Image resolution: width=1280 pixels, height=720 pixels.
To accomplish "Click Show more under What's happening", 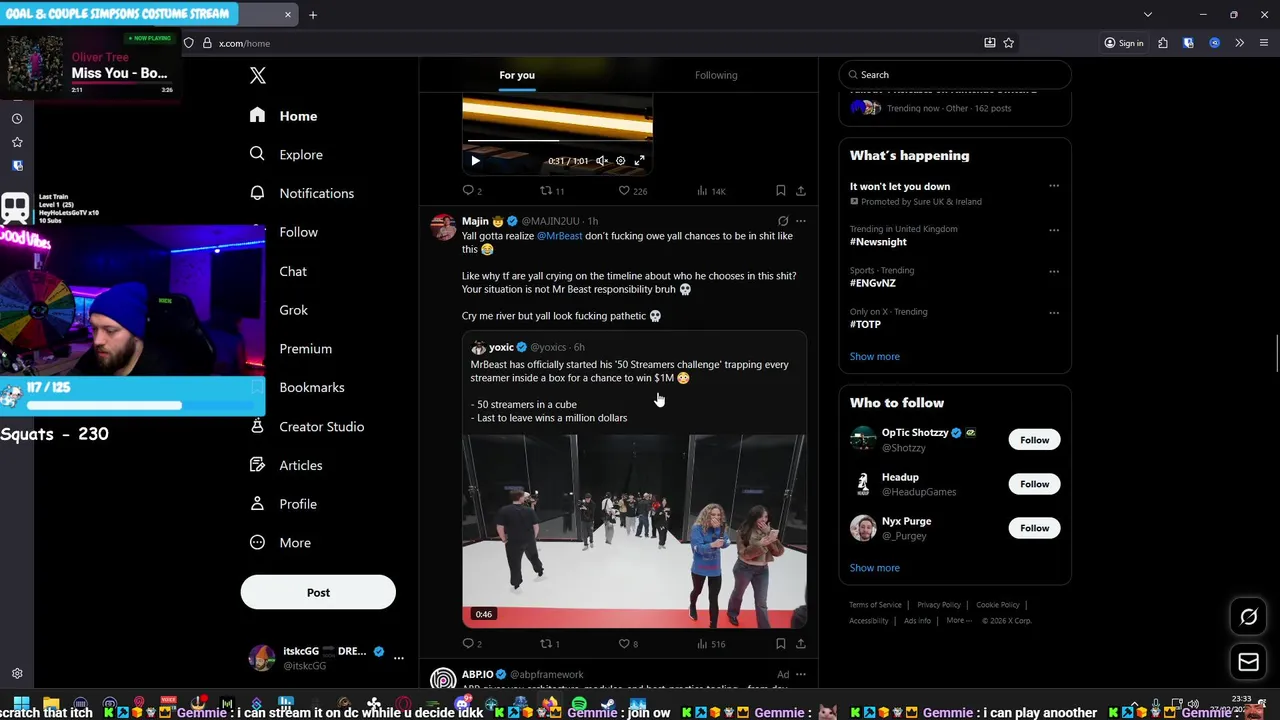I will (875, 356).
